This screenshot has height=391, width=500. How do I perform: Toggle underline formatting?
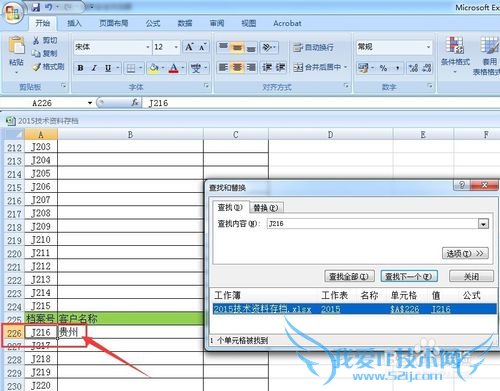[108, 68]
